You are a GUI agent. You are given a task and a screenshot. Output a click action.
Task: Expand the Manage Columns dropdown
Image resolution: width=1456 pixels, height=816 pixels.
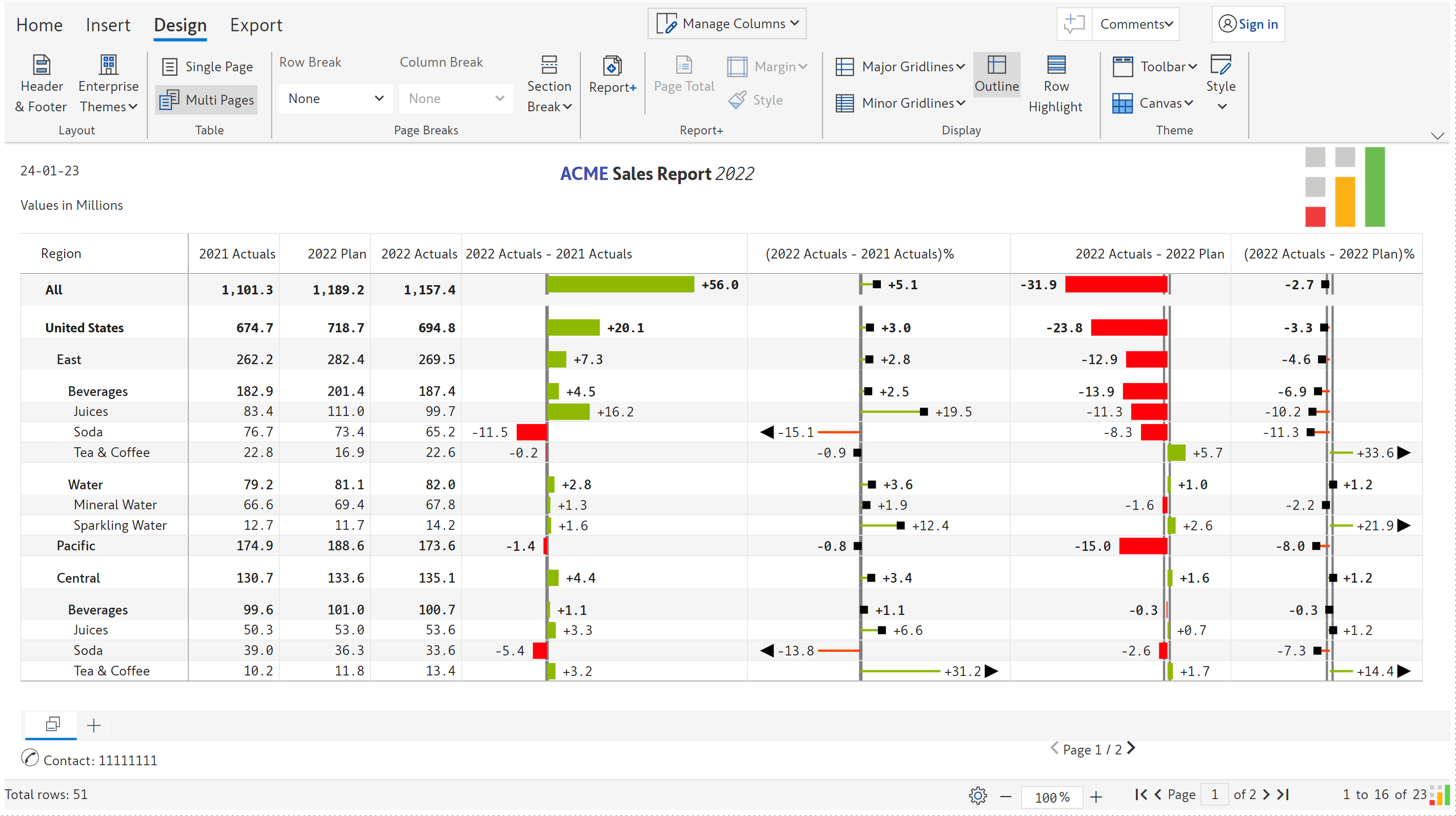pyautogui.click(x=727, y=24)
